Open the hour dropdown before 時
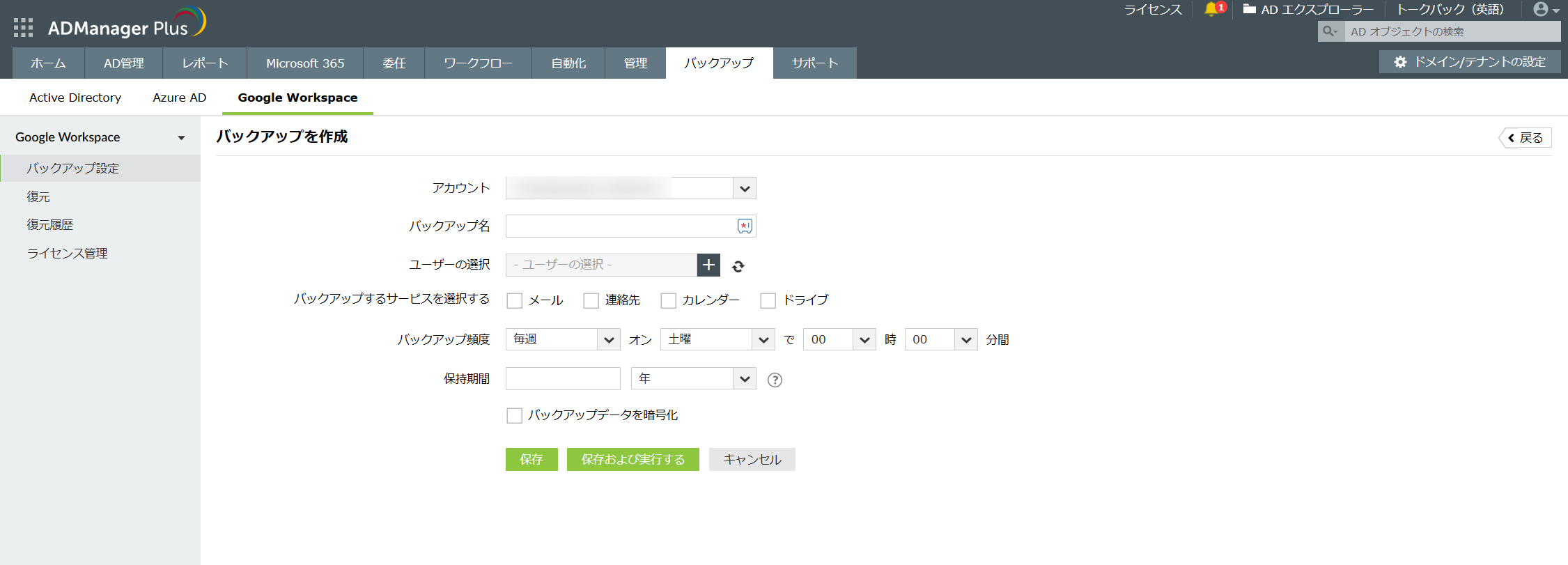 click(839, 339)
